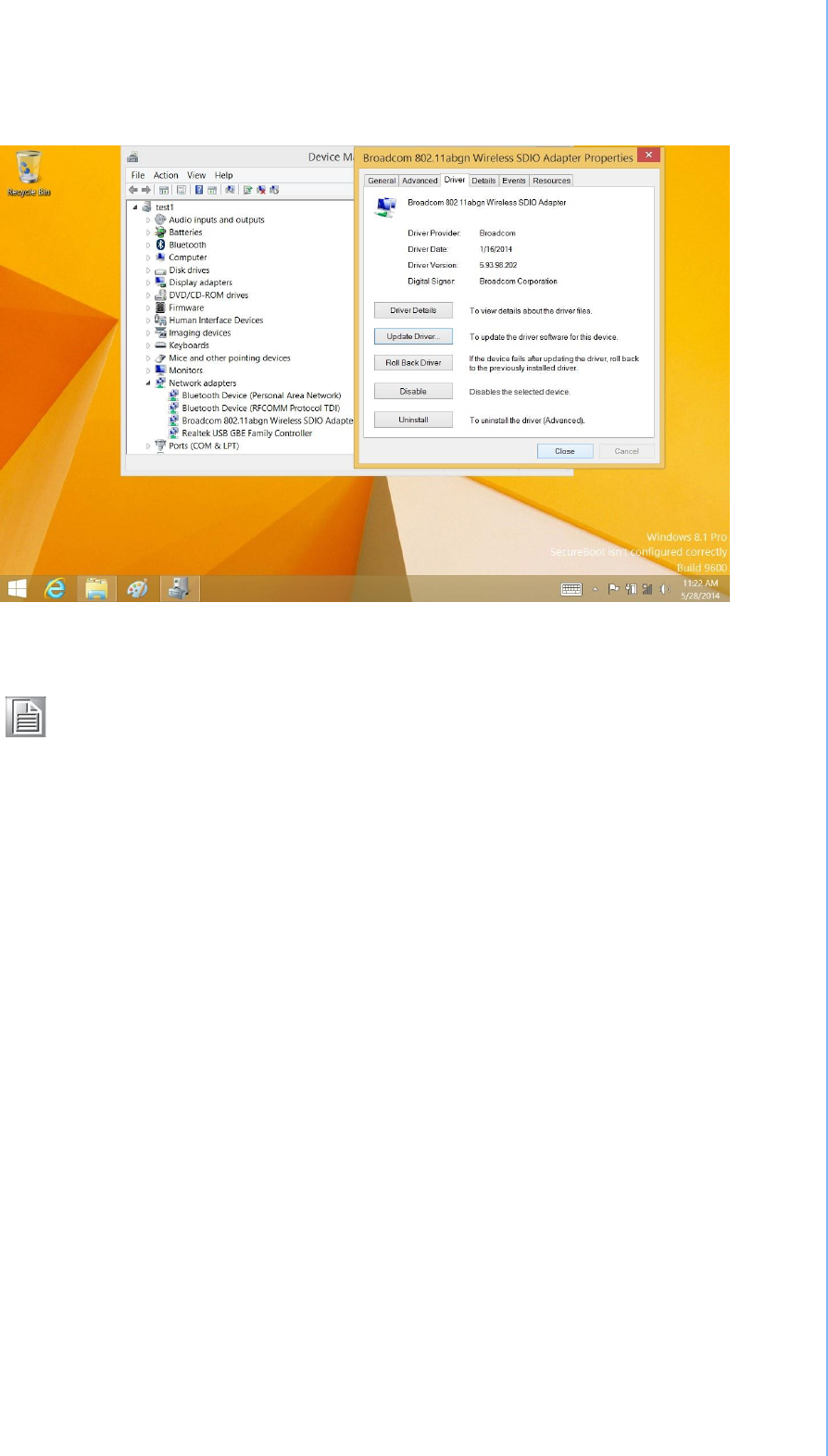828x1456 pixels.
Task: Open the View menu
Action: [x=196, y=175]
